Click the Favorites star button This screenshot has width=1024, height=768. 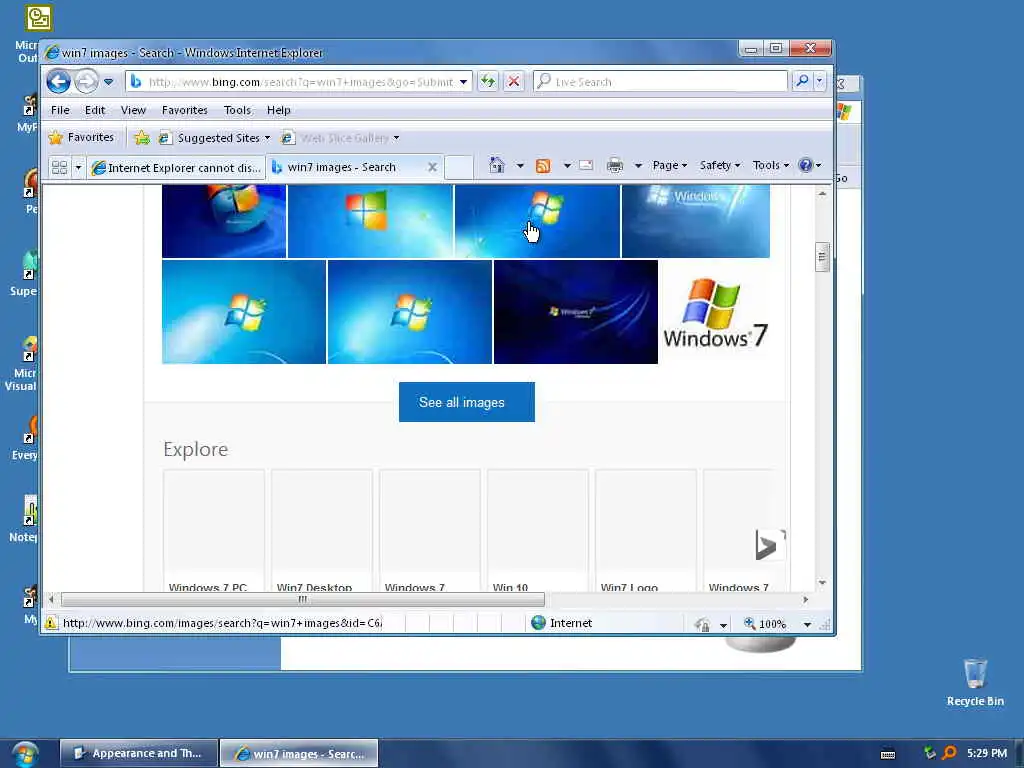[x=82, y=137]
